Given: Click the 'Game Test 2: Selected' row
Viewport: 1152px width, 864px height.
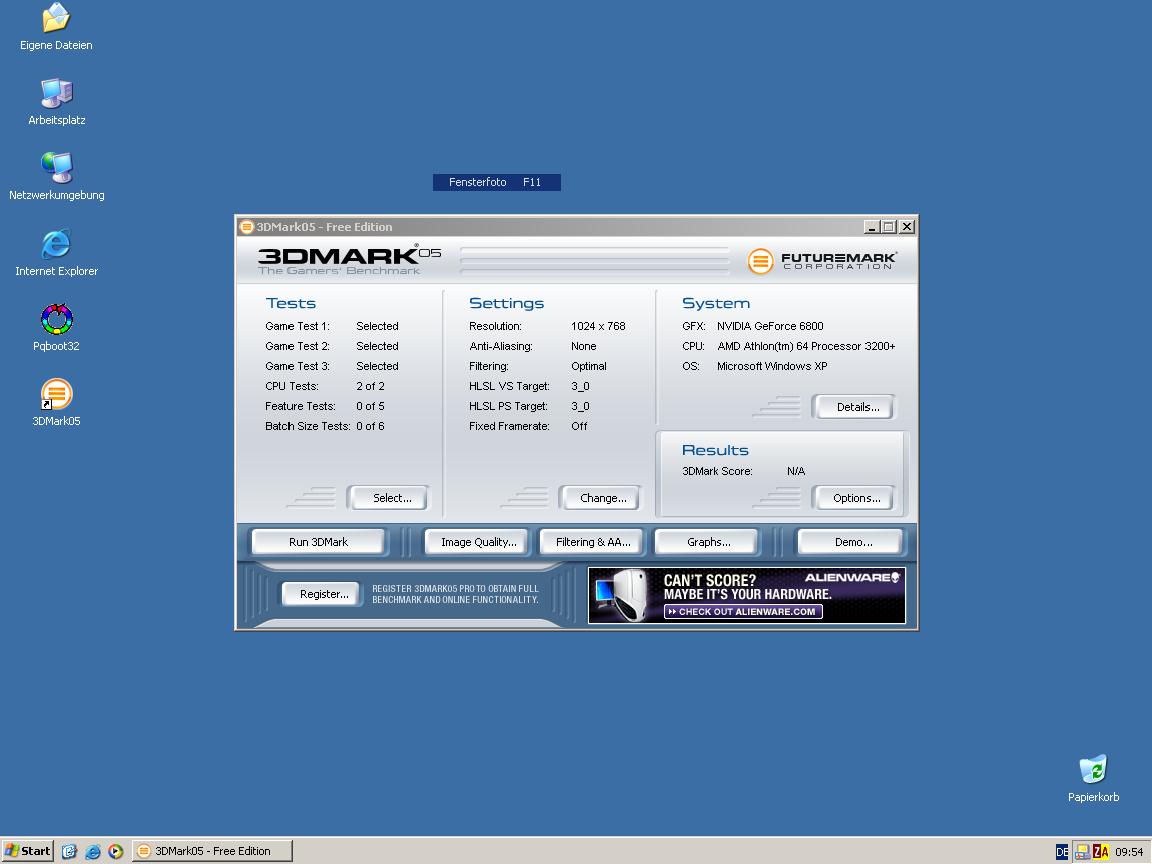Looking at the screenshot, I should pyautogui.click(x=332, y=345).
